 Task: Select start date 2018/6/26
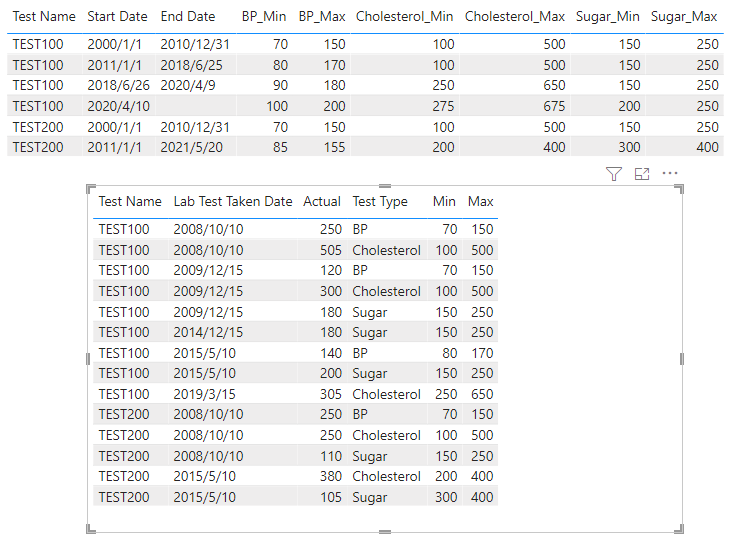click(x=119, y=85)
